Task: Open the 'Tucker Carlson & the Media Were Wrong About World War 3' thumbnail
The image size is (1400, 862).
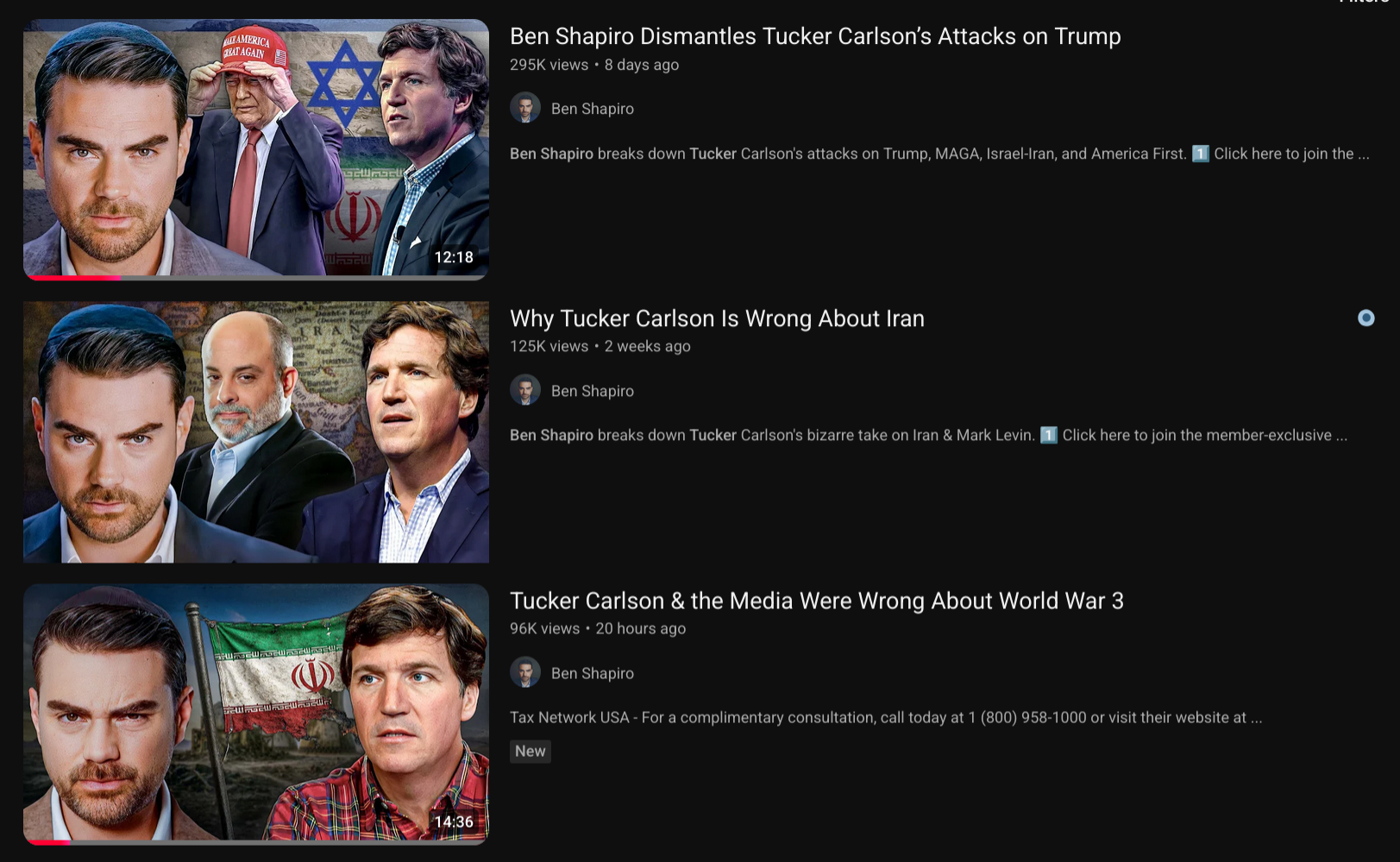Action: pyautogui.click(x=256, y=714)
